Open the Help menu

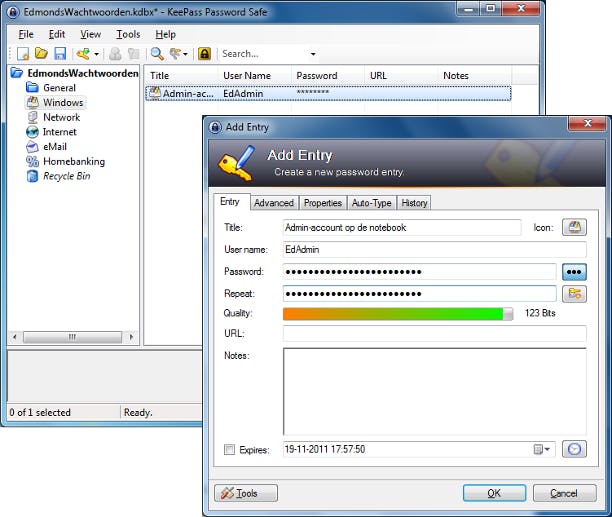coord(165,34)
